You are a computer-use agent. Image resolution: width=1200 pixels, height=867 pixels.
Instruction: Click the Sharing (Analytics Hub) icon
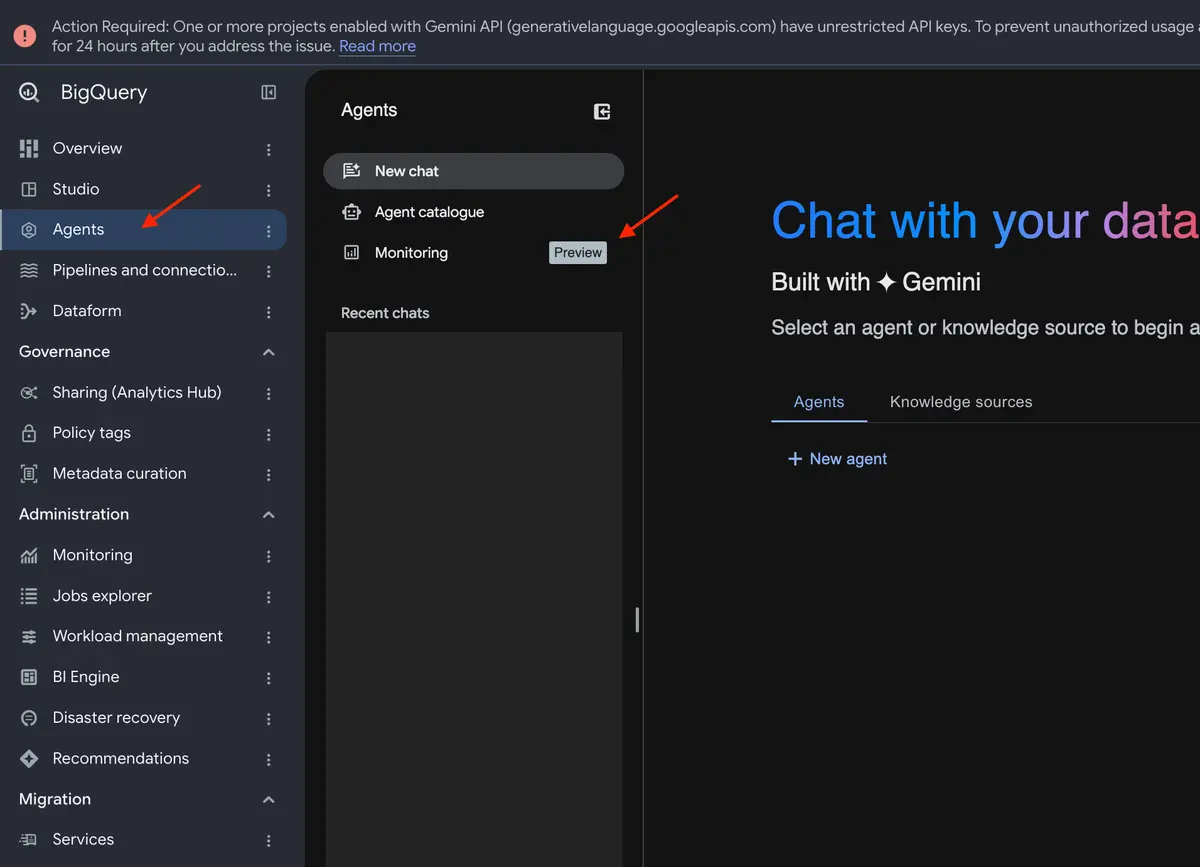pyautogui.click(x=29, y=393)
